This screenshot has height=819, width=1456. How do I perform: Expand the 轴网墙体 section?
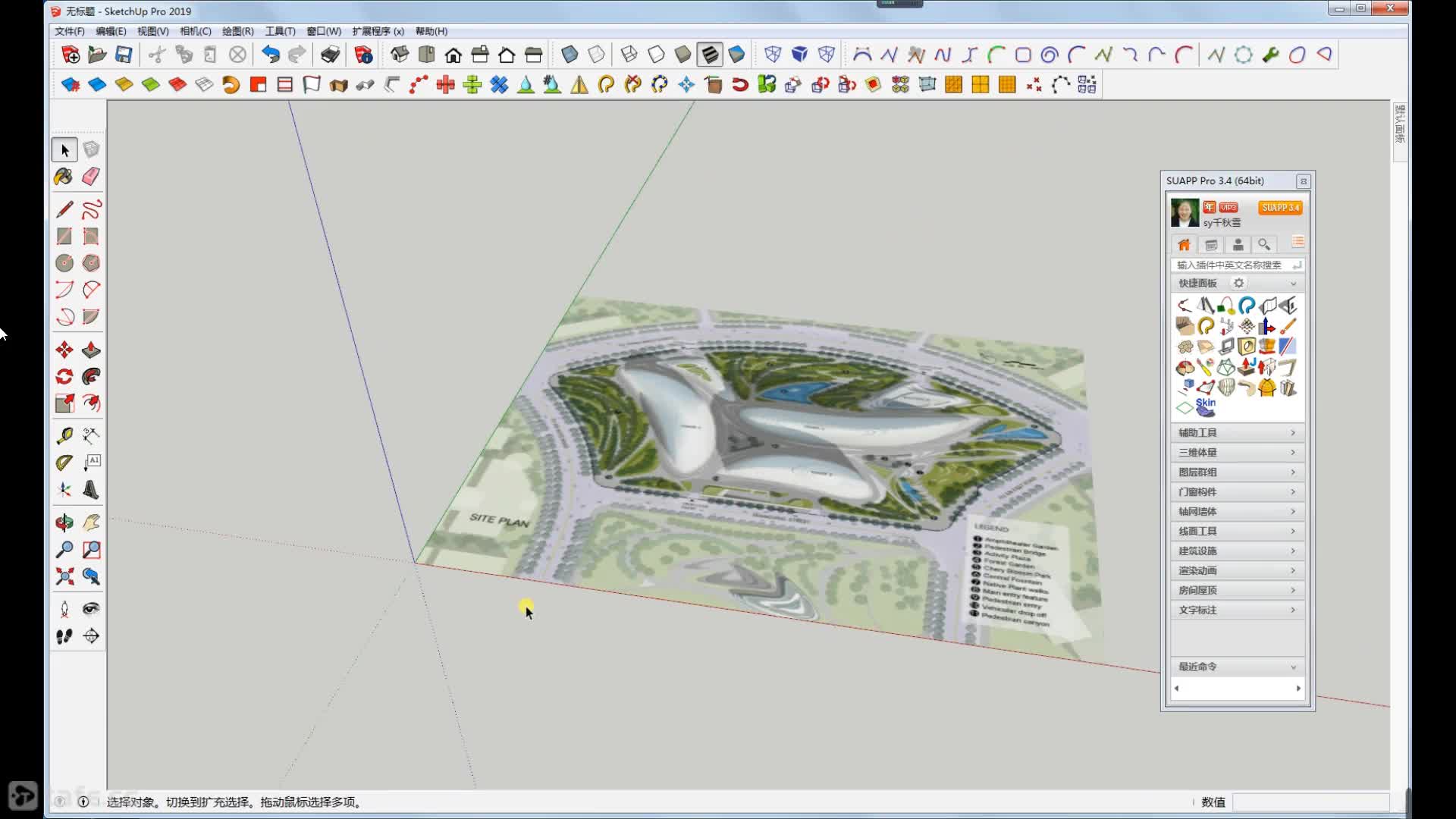[x=1237, y=511]
